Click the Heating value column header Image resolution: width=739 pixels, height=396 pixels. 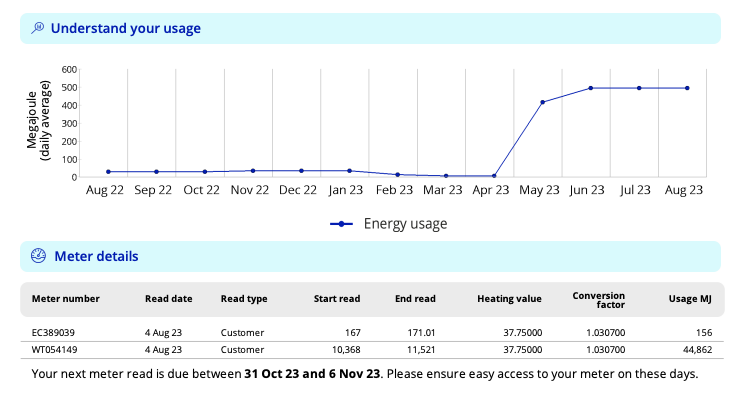(x=509, y=299)
